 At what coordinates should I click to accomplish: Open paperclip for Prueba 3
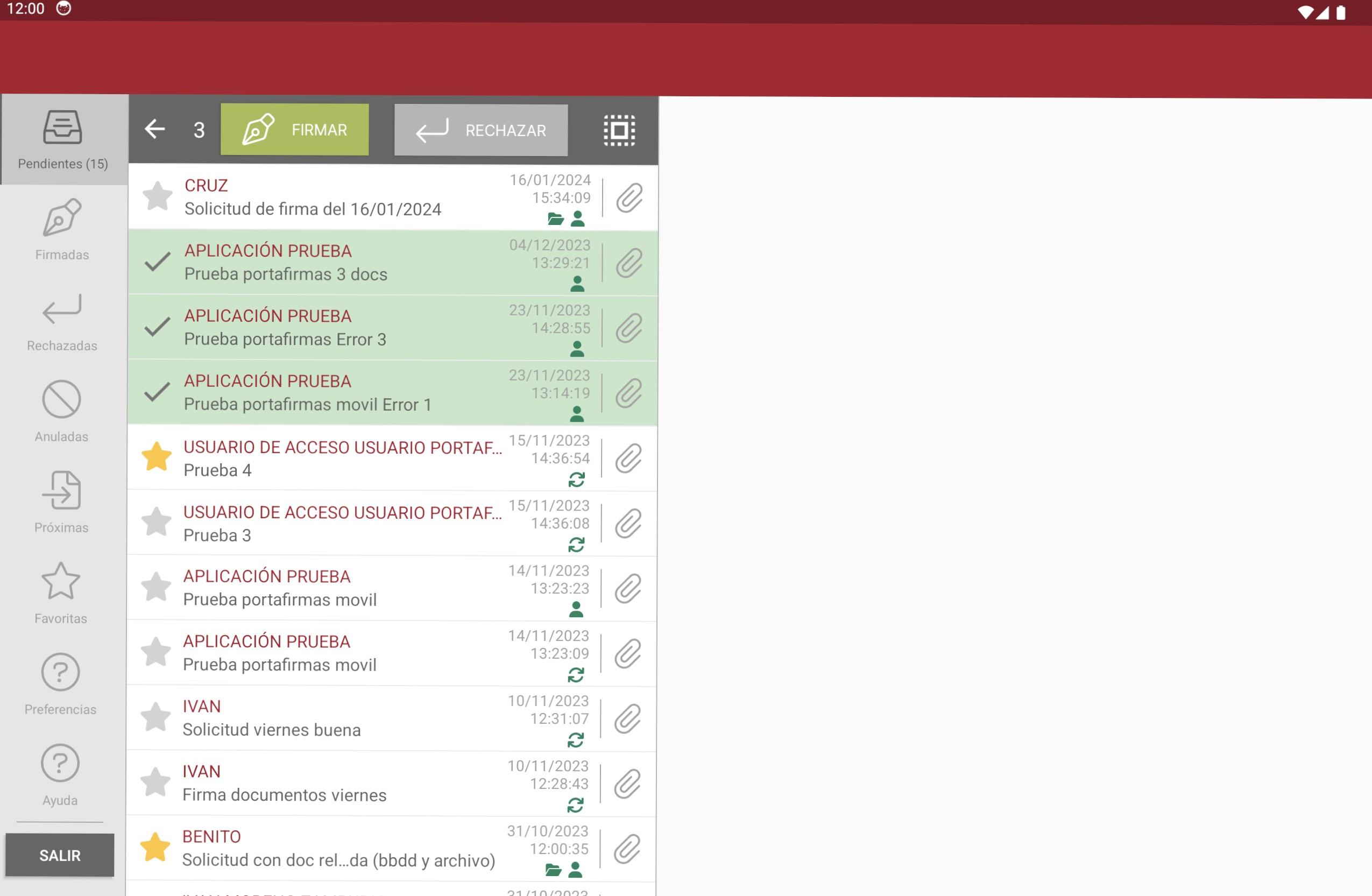coord(628,524)
